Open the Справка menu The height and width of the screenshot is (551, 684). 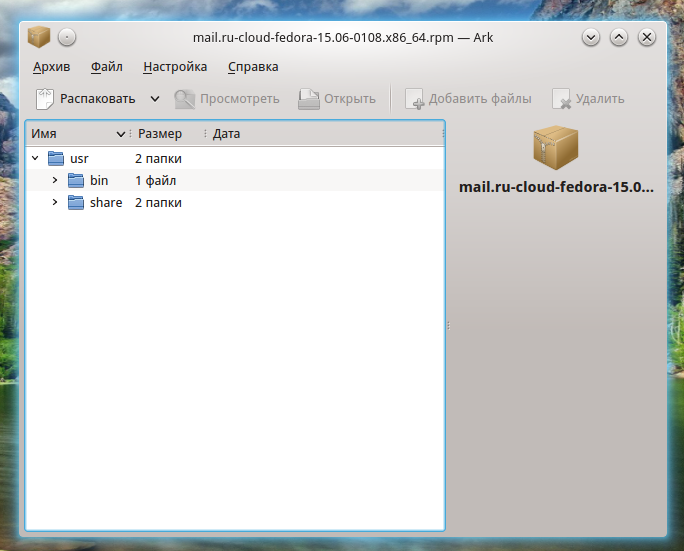pos(253,67)
